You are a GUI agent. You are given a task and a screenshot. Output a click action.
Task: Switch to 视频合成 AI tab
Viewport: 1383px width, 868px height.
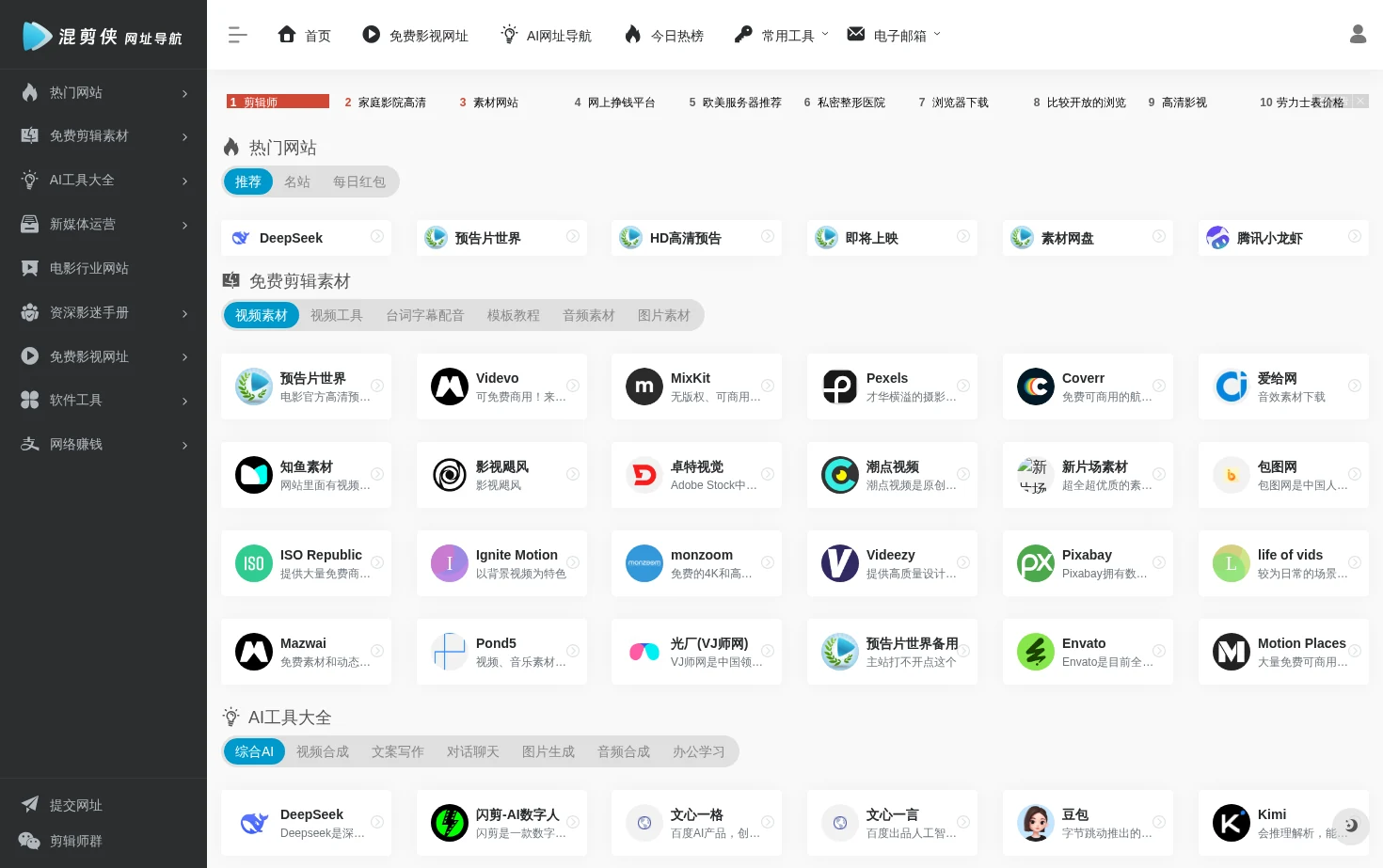323,751
